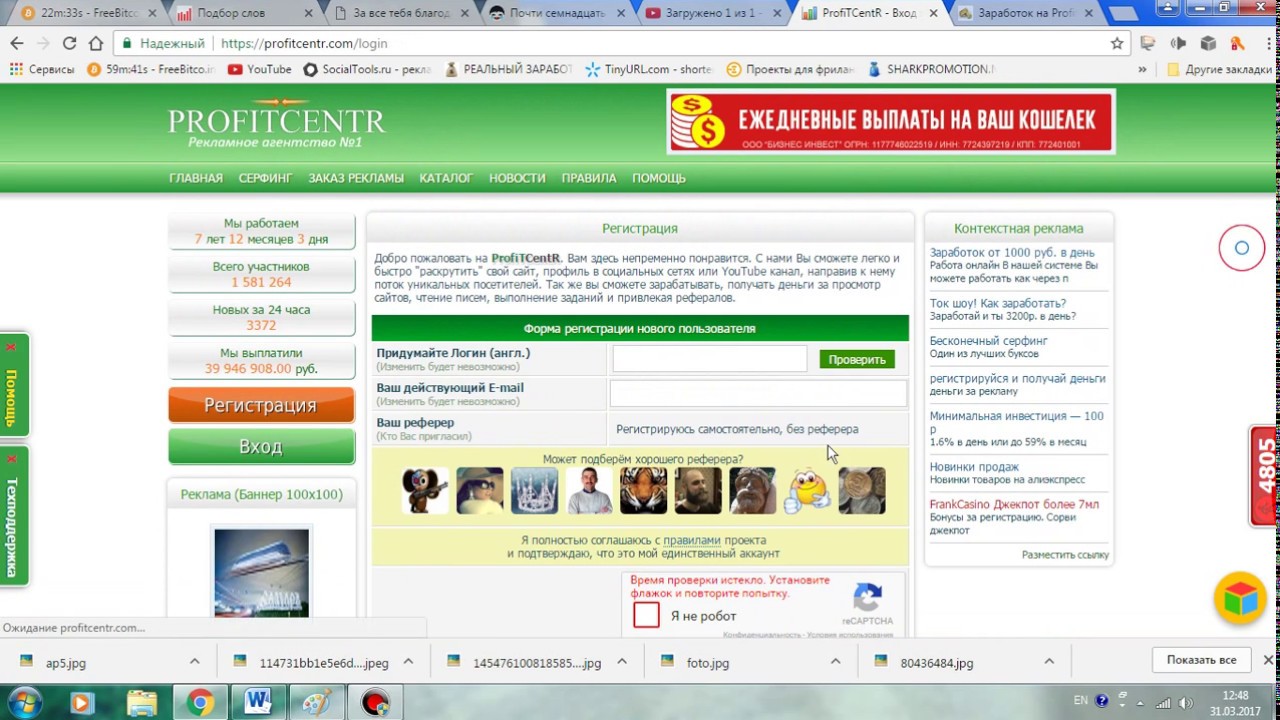The height and width of the screenshot is (720, 1280).
Task: Open the FreeBitco.in bookmark
Action: 150,69
